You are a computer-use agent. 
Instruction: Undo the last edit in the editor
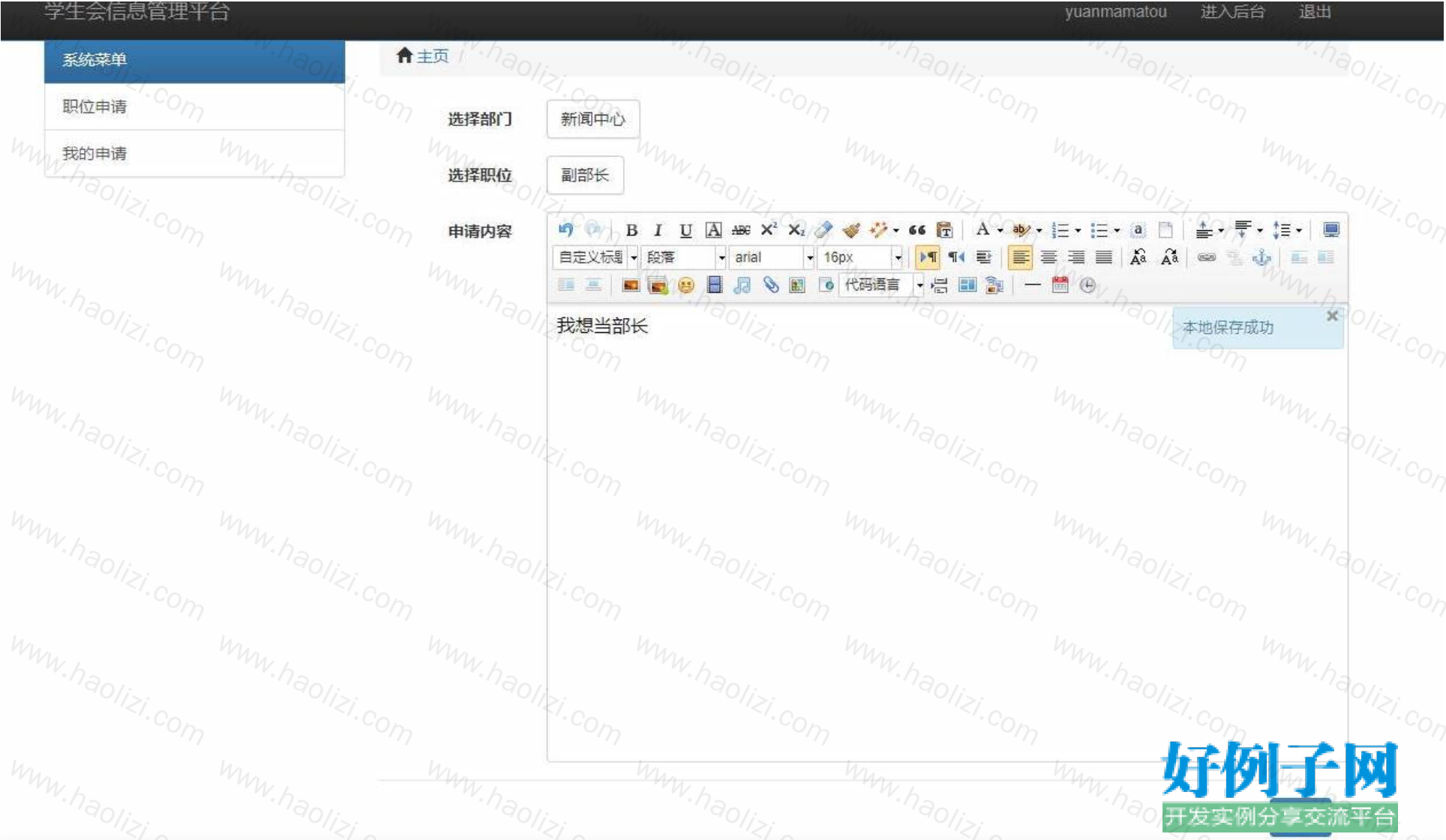[566, 229]
